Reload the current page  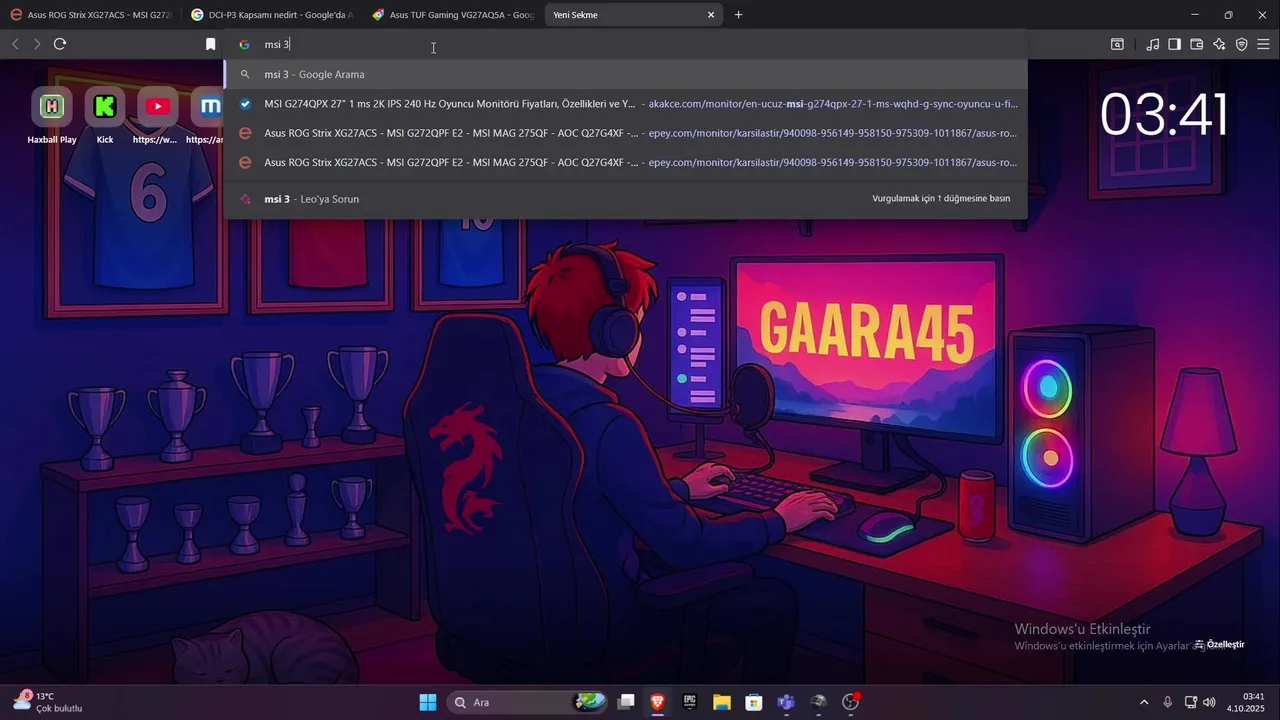tap(60, 44)
